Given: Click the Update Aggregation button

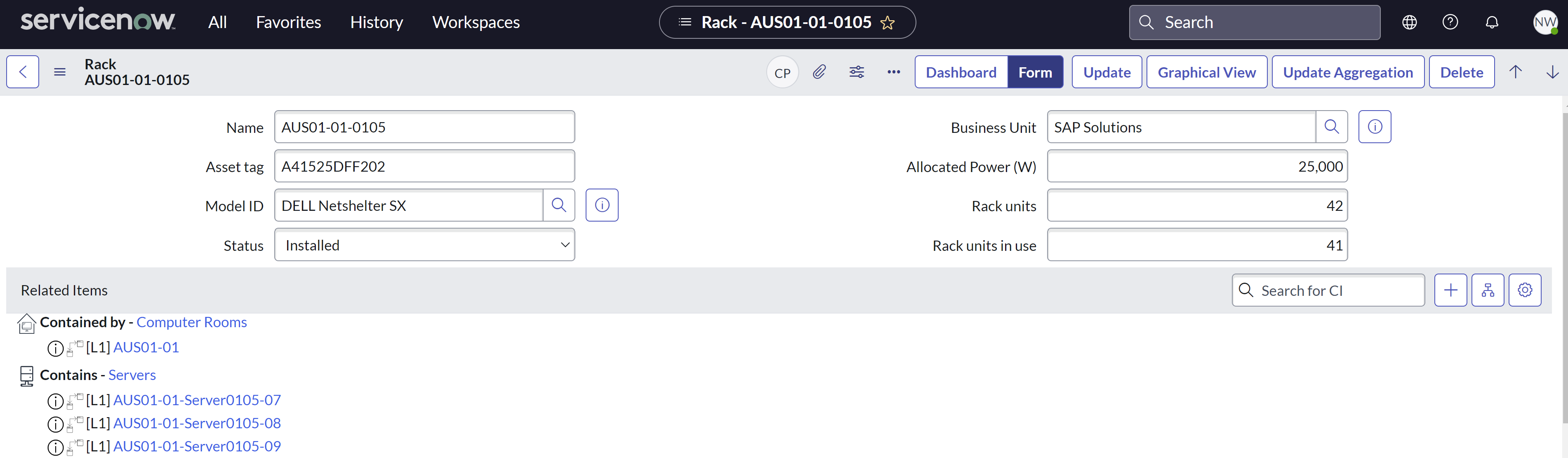Looking at the screenshot, I should 1348,72.
